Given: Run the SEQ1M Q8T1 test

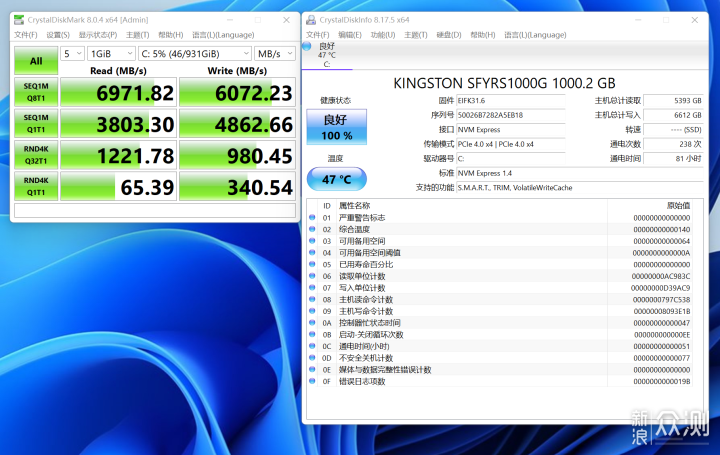Looking at the screenshot, I should (x=36, y=92).
